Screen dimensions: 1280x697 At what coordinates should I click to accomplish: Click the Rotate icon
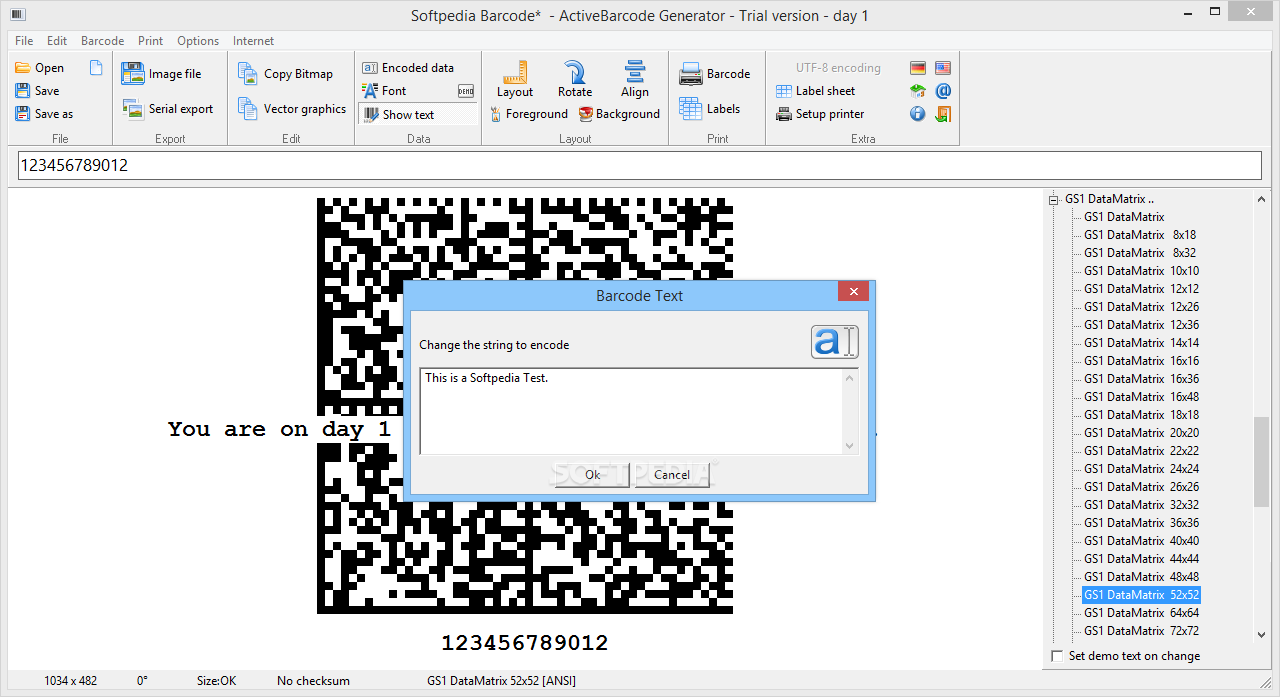point(575,72)
